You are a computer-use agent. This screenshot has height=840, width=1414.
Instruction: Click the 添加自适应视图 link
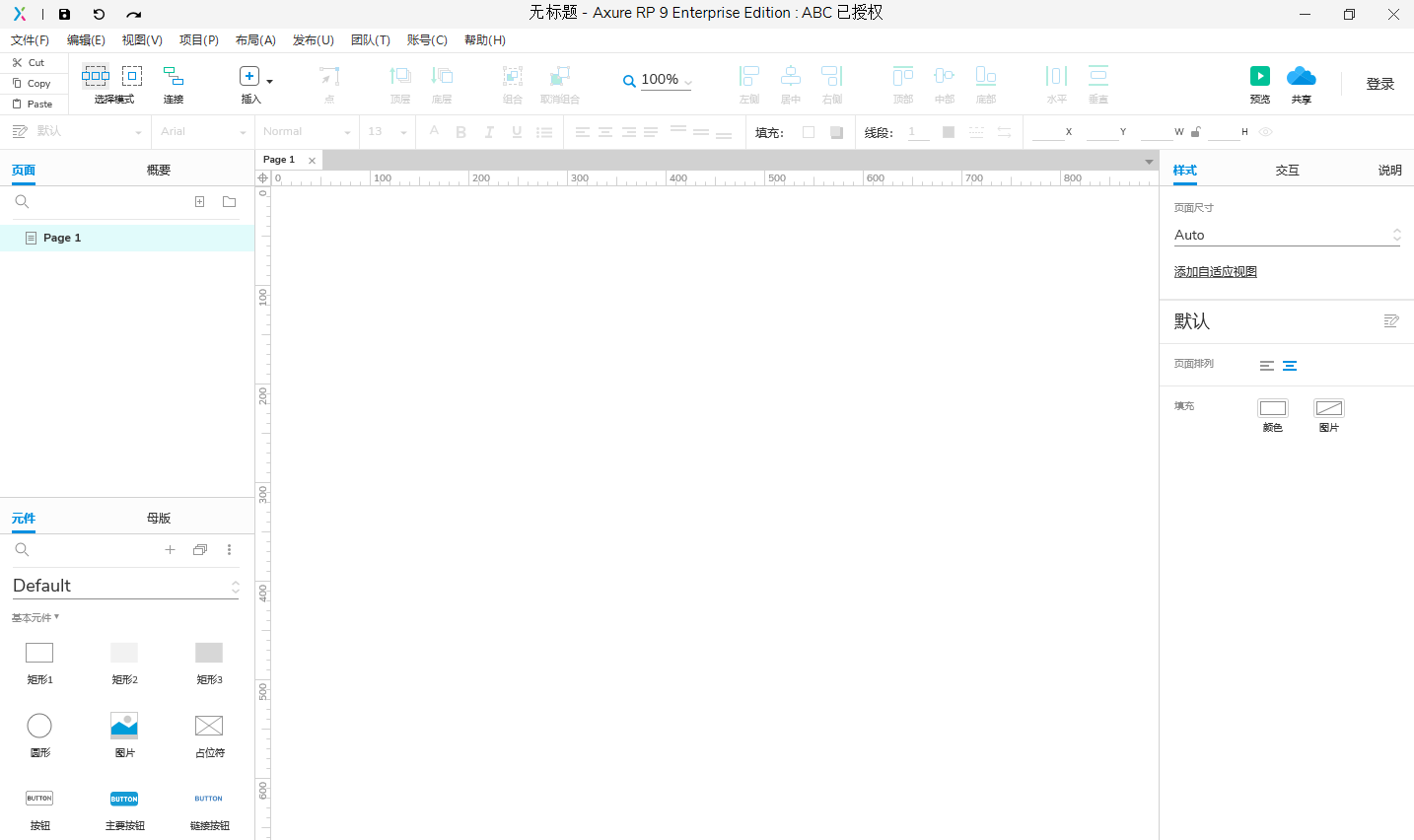1215,272
